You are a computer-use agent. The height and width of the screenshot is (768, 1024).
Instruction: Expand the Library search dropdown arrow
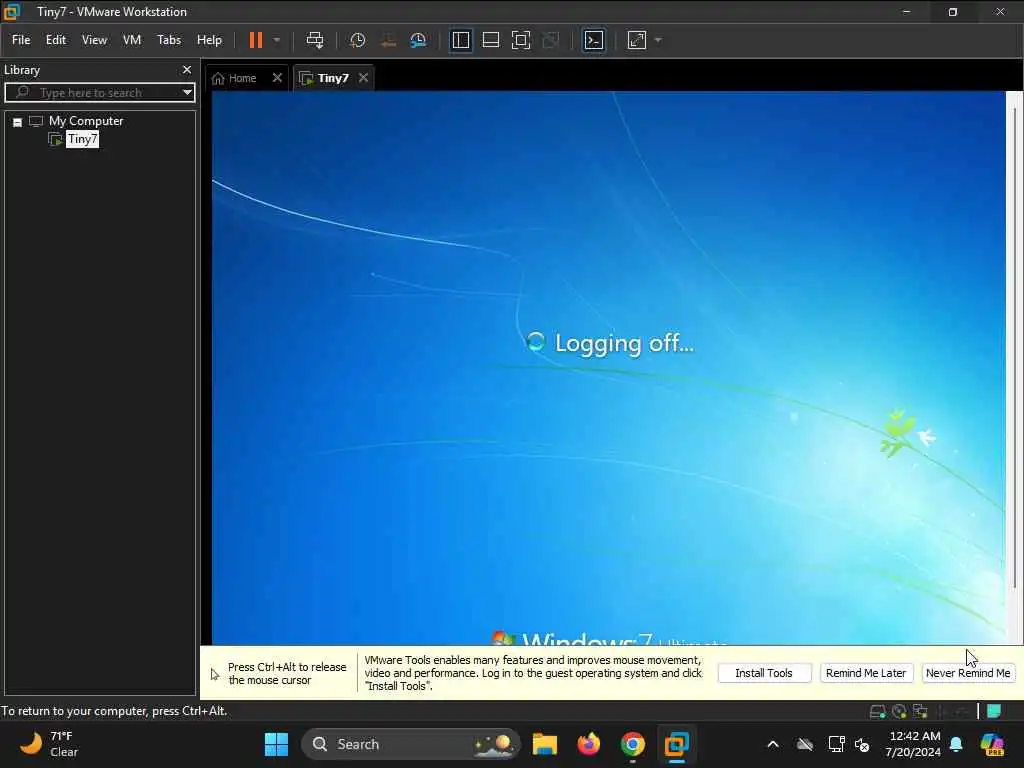pyautogui.click(x=187, y=93)
